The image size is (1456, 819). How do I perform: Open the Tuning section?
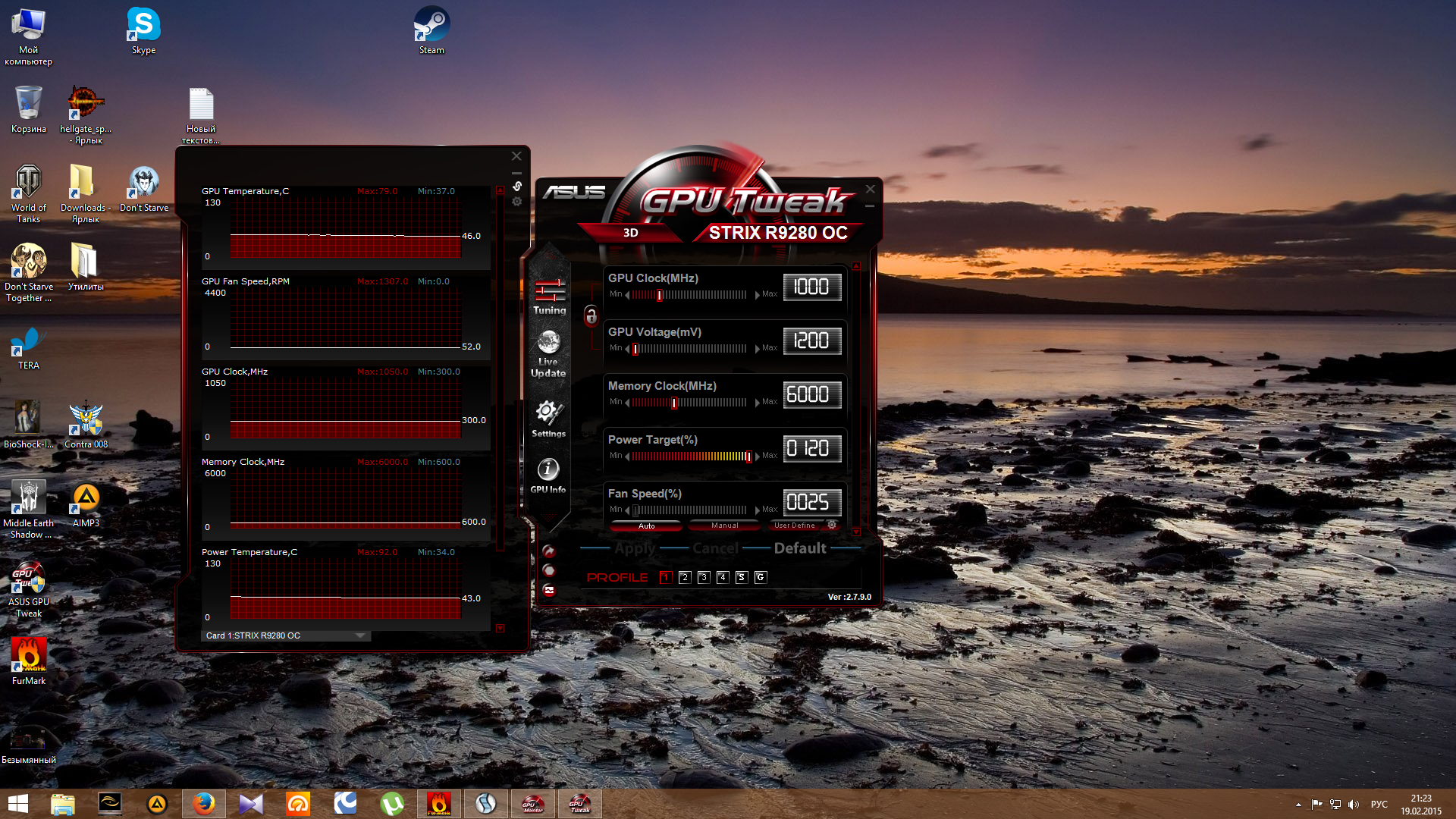(x=549, y=297)
